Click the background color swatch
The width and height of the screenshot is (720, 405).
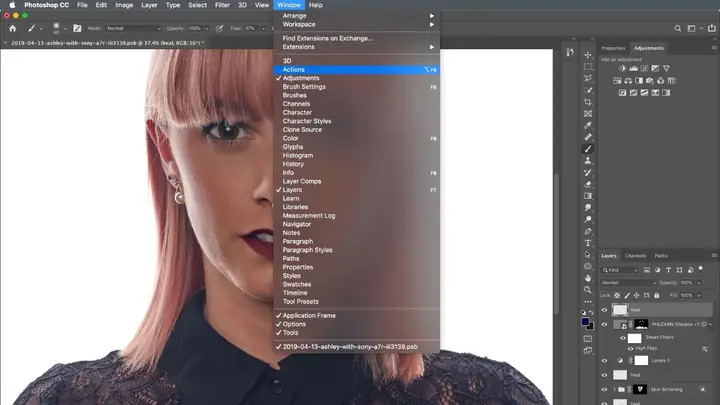591,326
